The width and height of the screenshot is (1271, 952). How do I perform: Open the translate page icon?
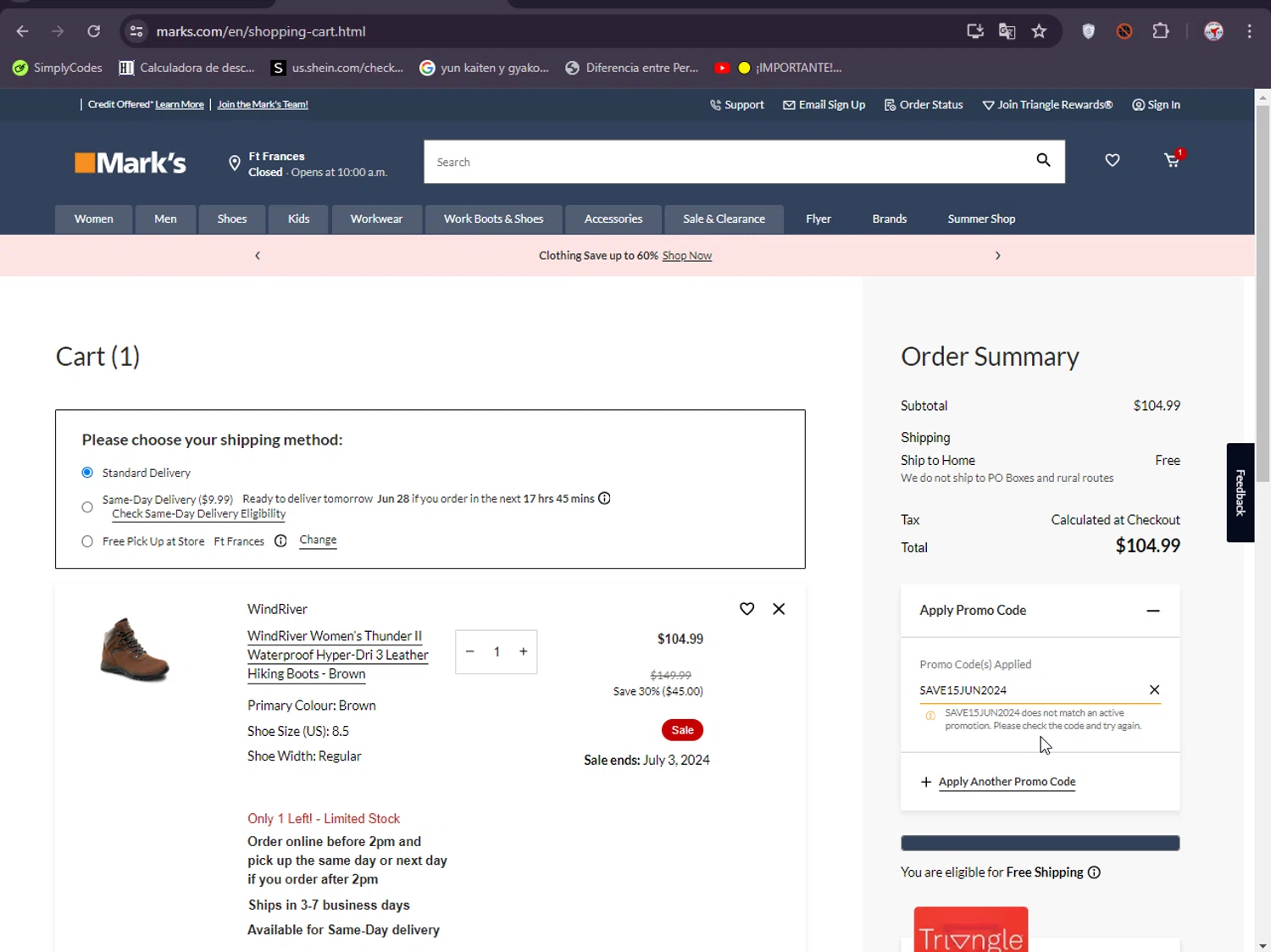[x=1007, y=31]
